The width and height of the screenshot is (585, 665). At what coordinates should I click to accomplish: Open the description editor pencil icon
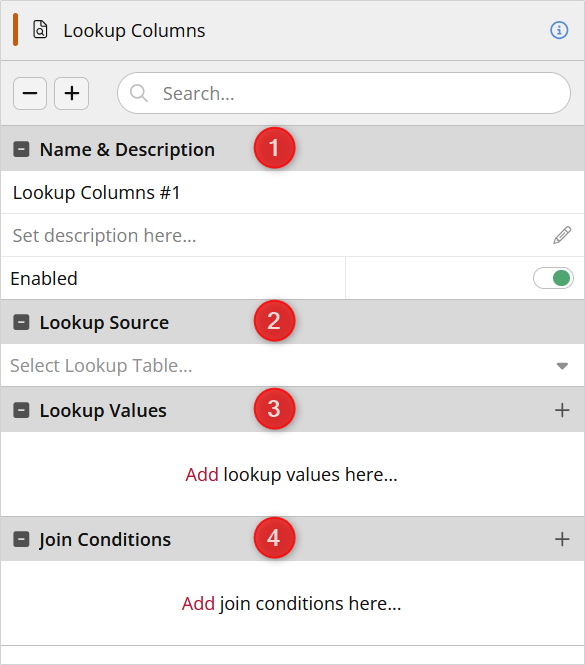coord(562,235)
